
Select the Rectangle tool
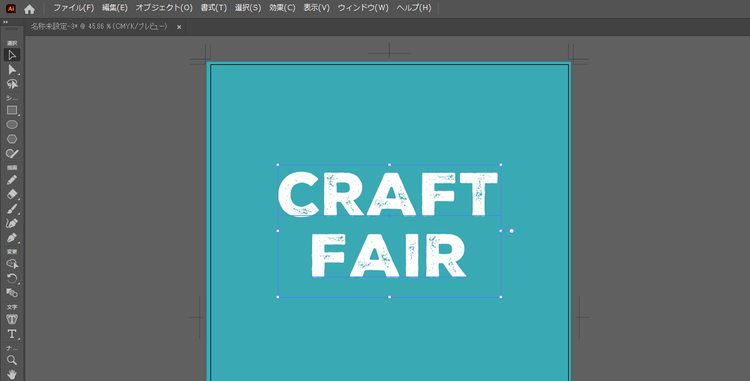pyautogui.click(x=12, y=110)
